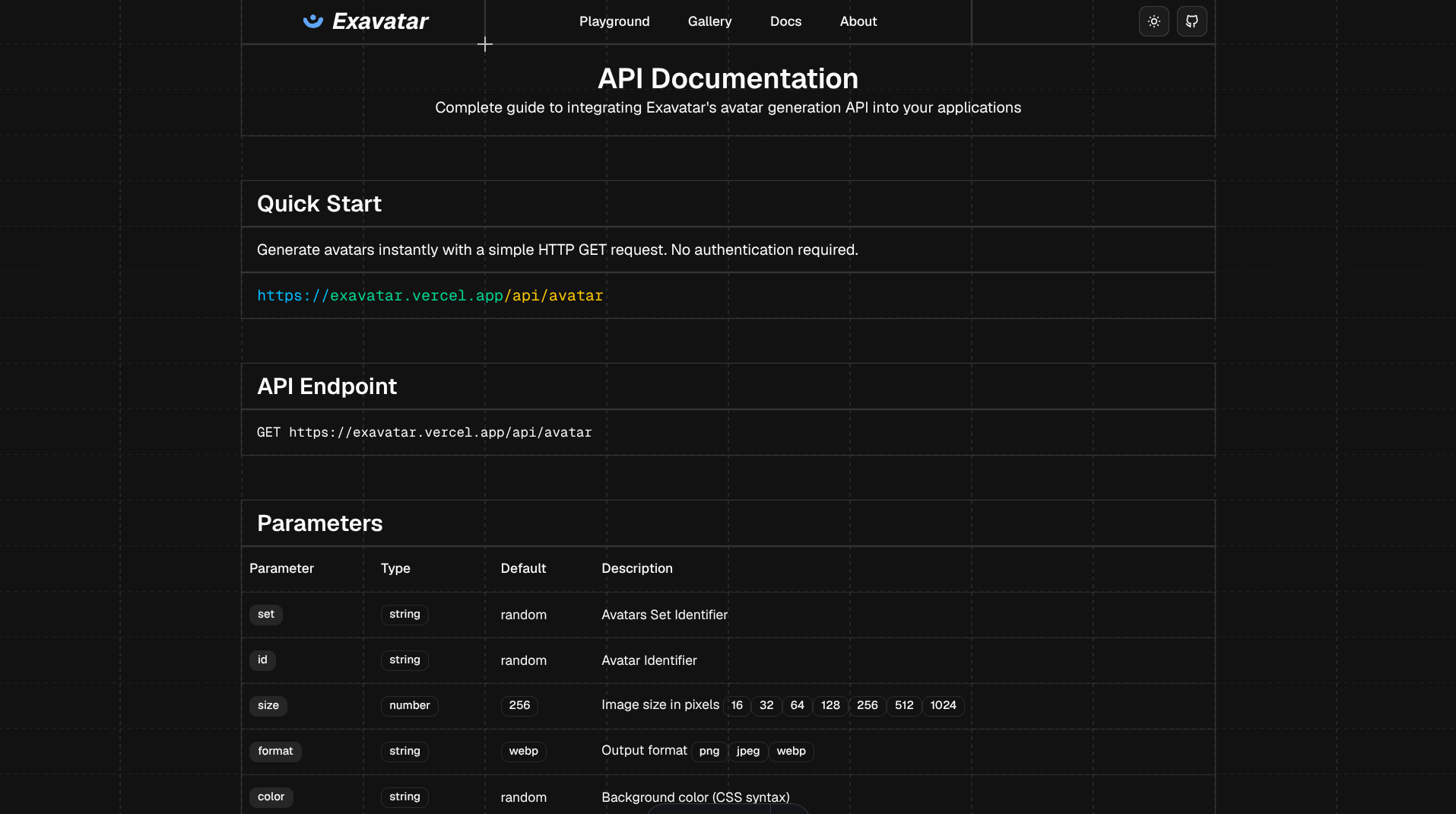This screenshot has width=1456, height=814.
Task: Select png output format
Action: [x=708, y=752]
